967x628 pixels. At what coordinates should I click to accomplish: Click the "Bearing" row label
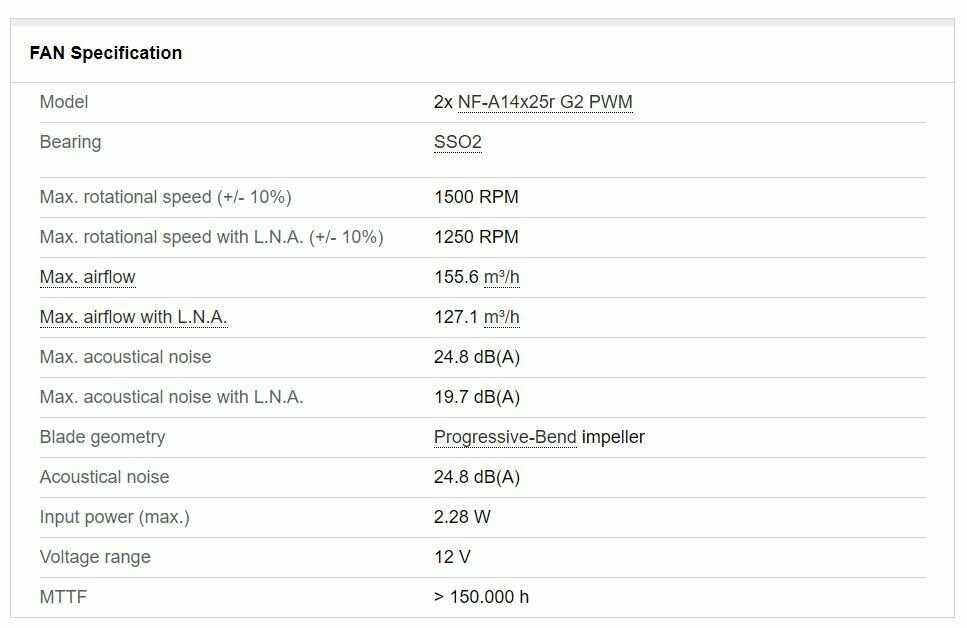tap(70, 142)
